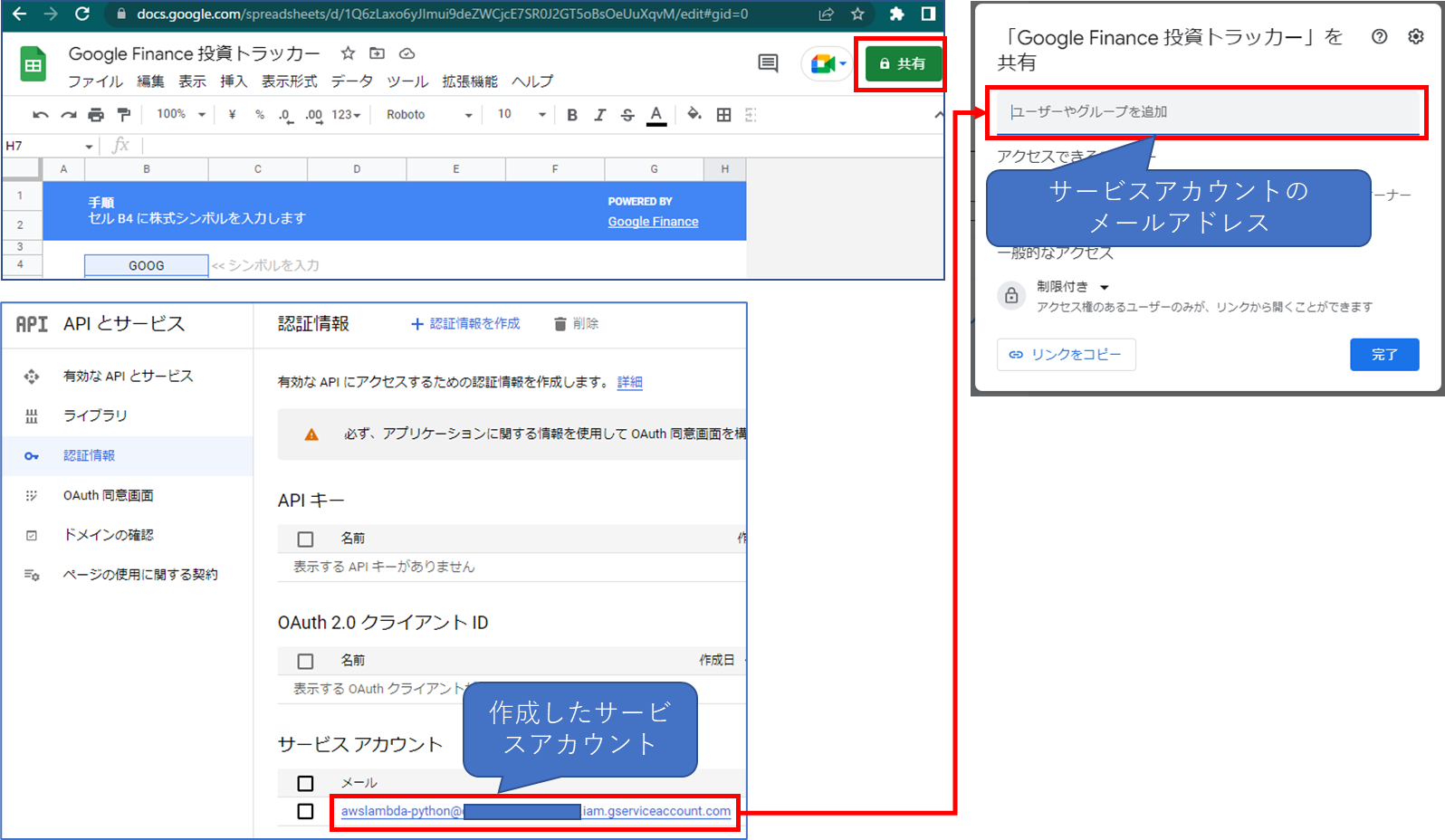Open the ファイル menu
The image size is (1445, 840).
point(95,81)
